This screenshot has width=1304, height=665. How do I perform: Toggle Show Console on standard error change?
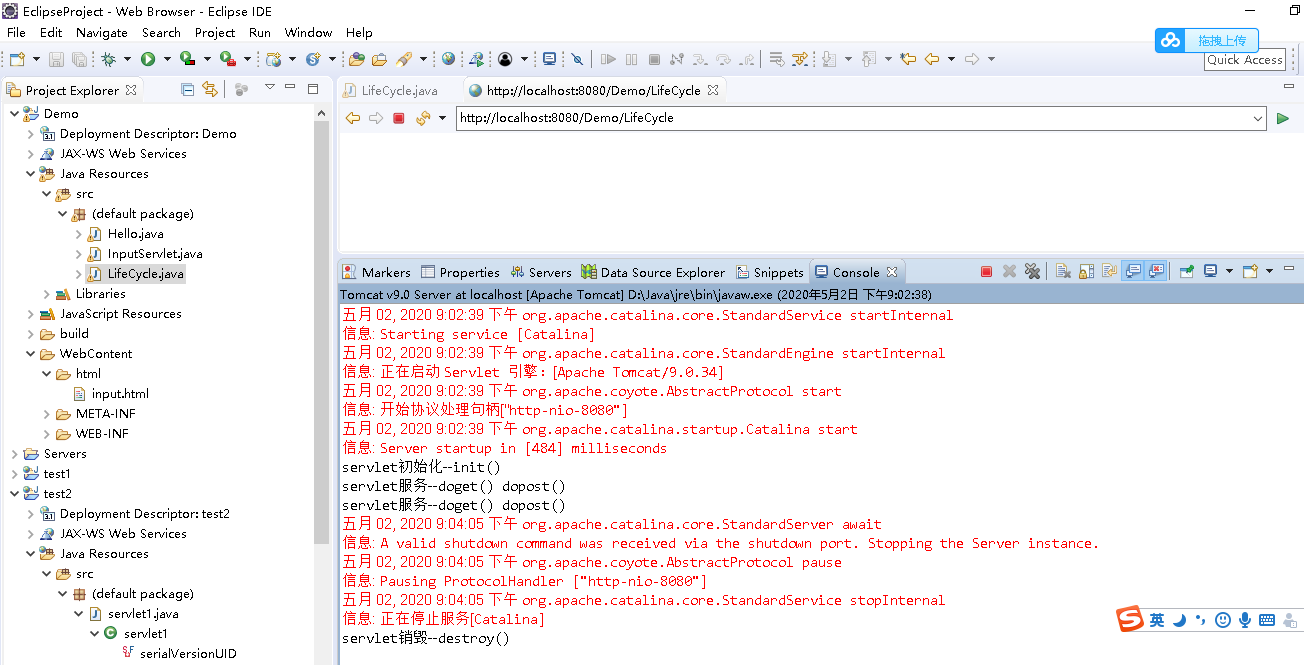pos(1156,271)
